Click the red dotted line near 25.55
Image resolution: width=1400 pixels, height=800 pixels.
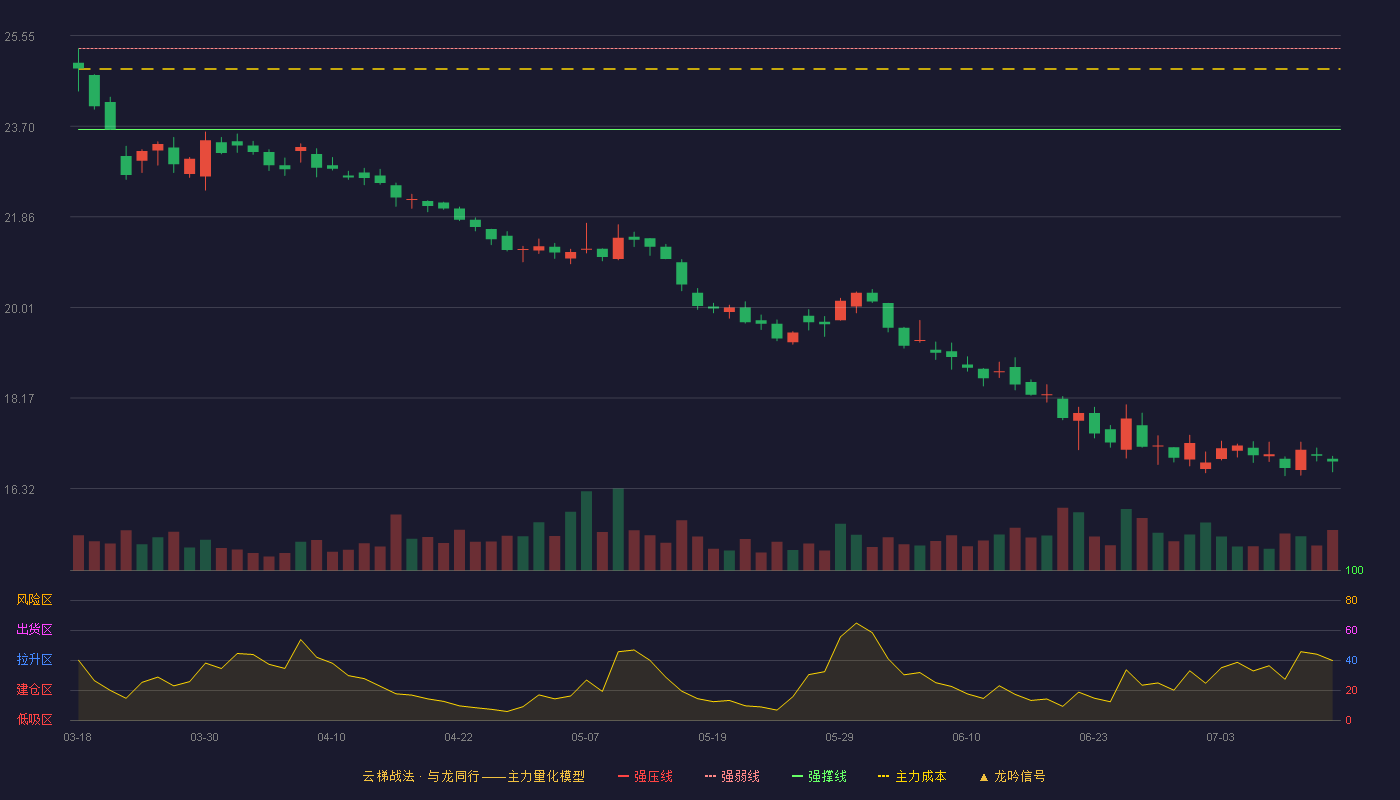pos(709,48)
